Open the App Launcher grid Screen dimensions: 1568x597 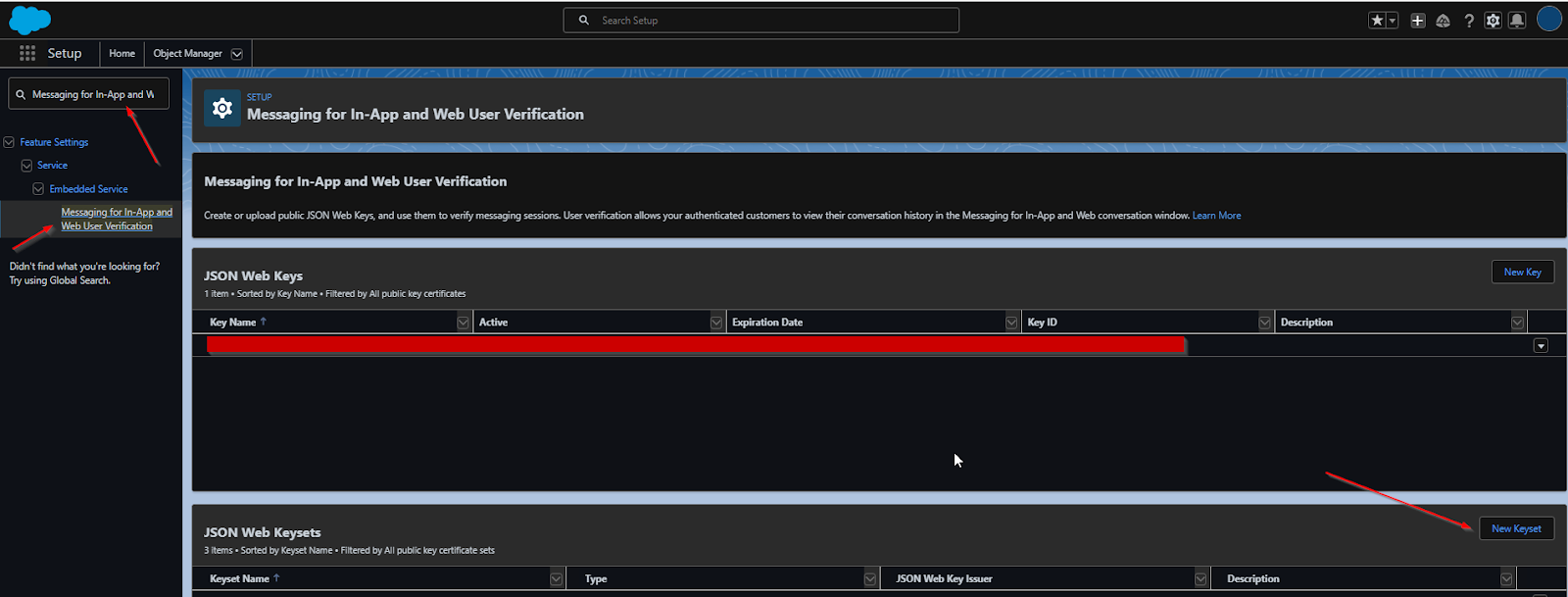tap(27, 53)
